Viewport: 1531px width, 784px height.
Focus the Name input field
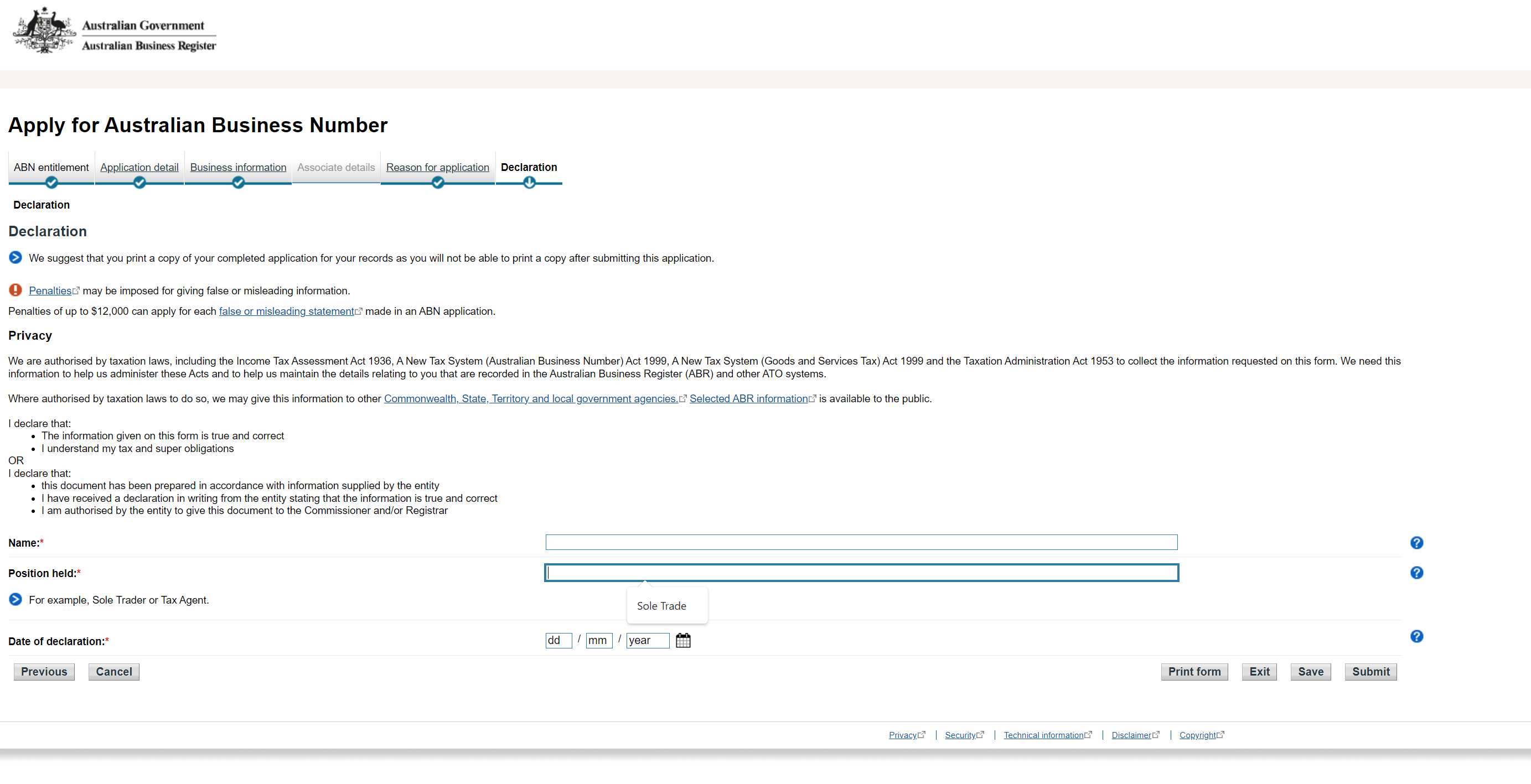(x=861, y=542)
